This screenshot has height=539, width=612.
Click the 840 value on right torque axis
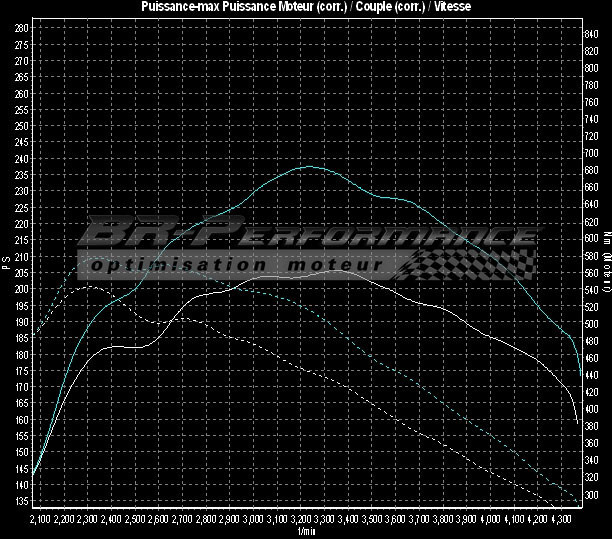click(x=590, y=34)
